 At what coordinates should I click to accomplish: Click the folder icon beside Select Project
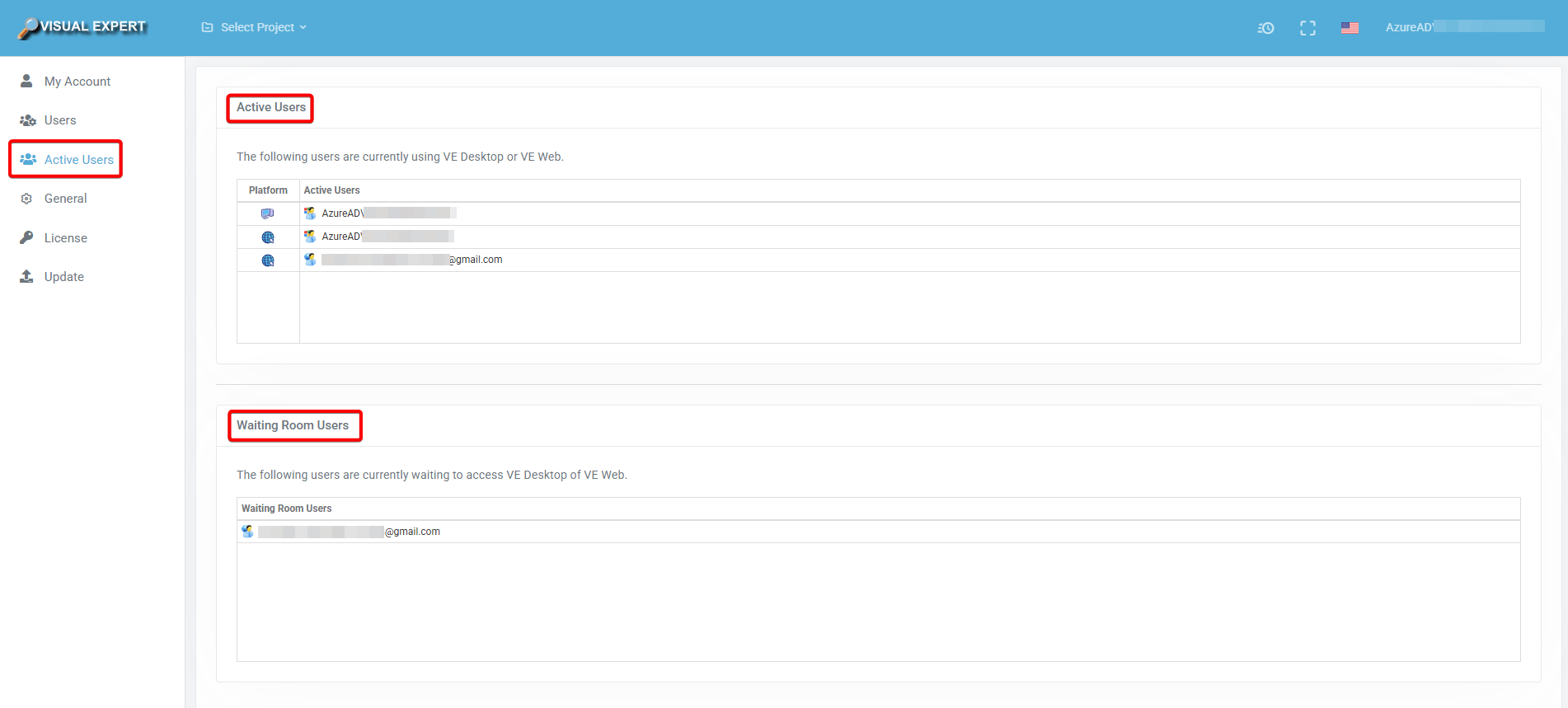207,27
